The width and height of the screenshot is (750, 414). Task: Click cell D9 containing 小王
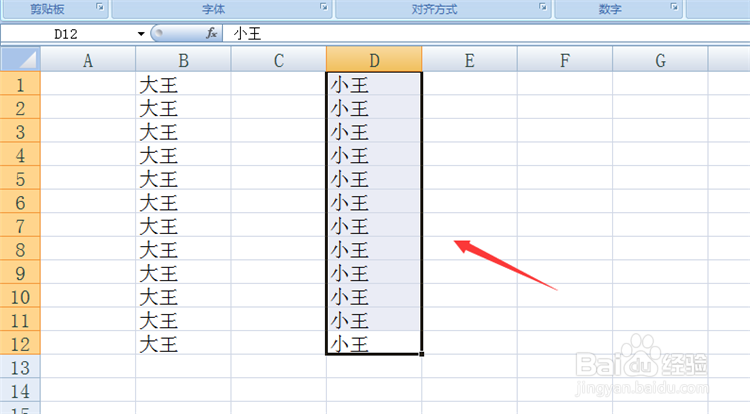[374, 272]
